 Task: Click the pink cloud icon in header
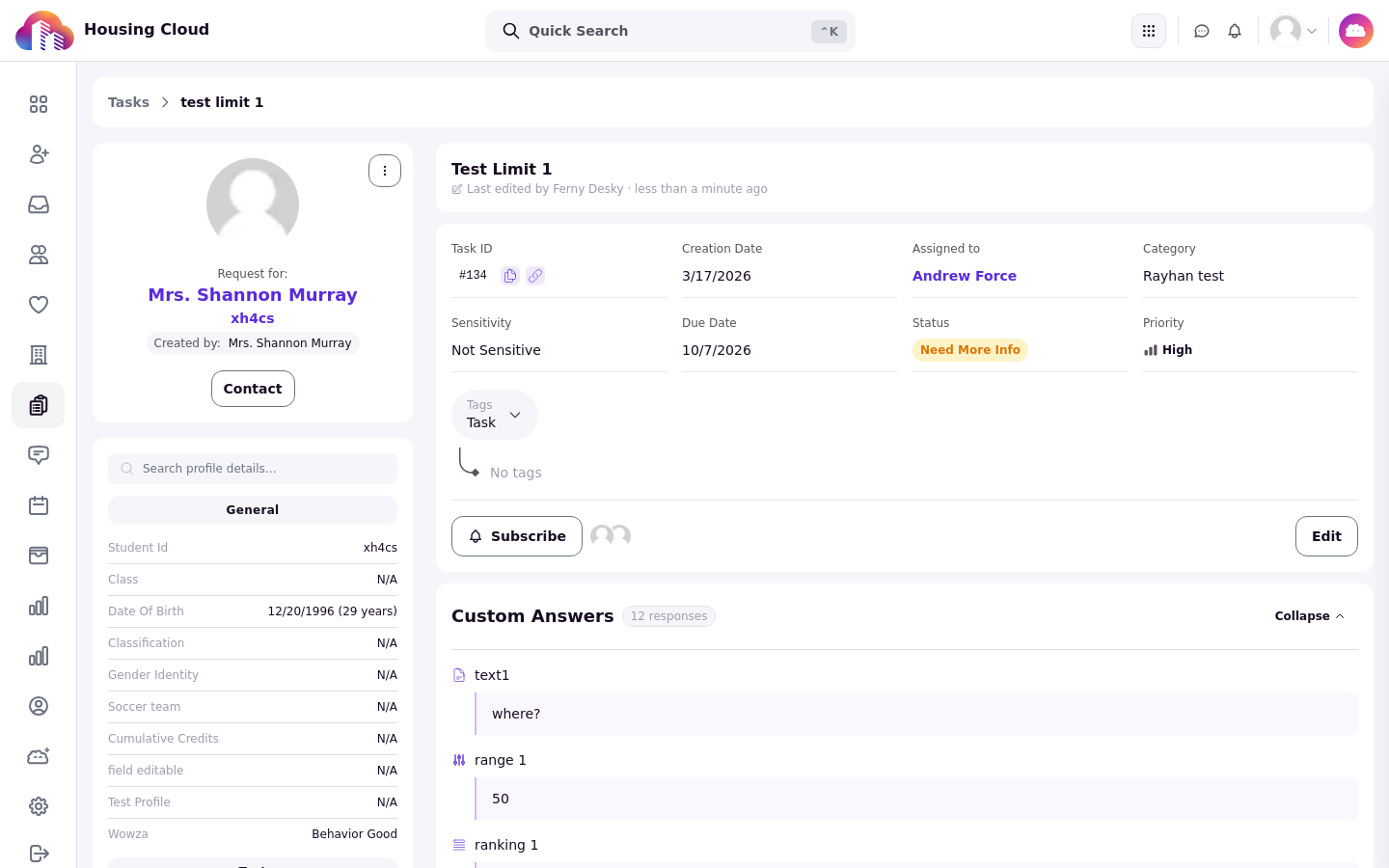pyautogui.click(x=1356, y=31)
